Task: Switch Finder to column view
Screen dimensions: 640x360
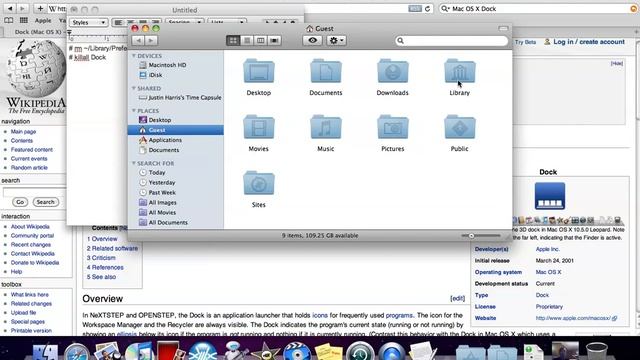Action: pyautogui.click(x=260, y=40)
